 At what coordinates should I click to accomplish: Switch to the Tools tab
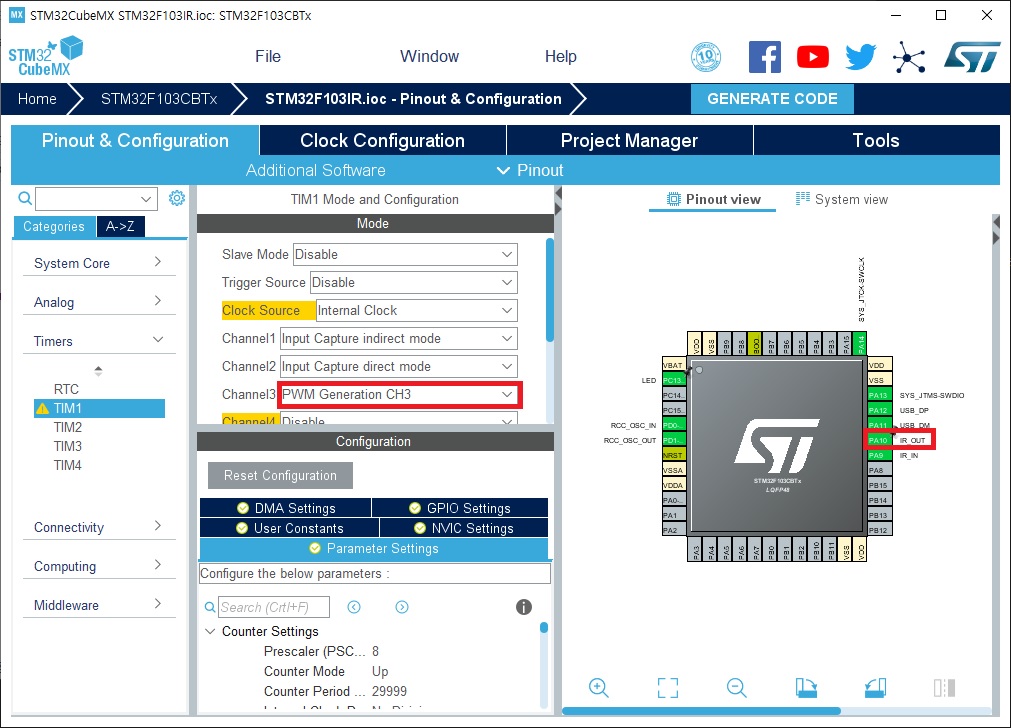pyautogui.click(x=876, y=141)
